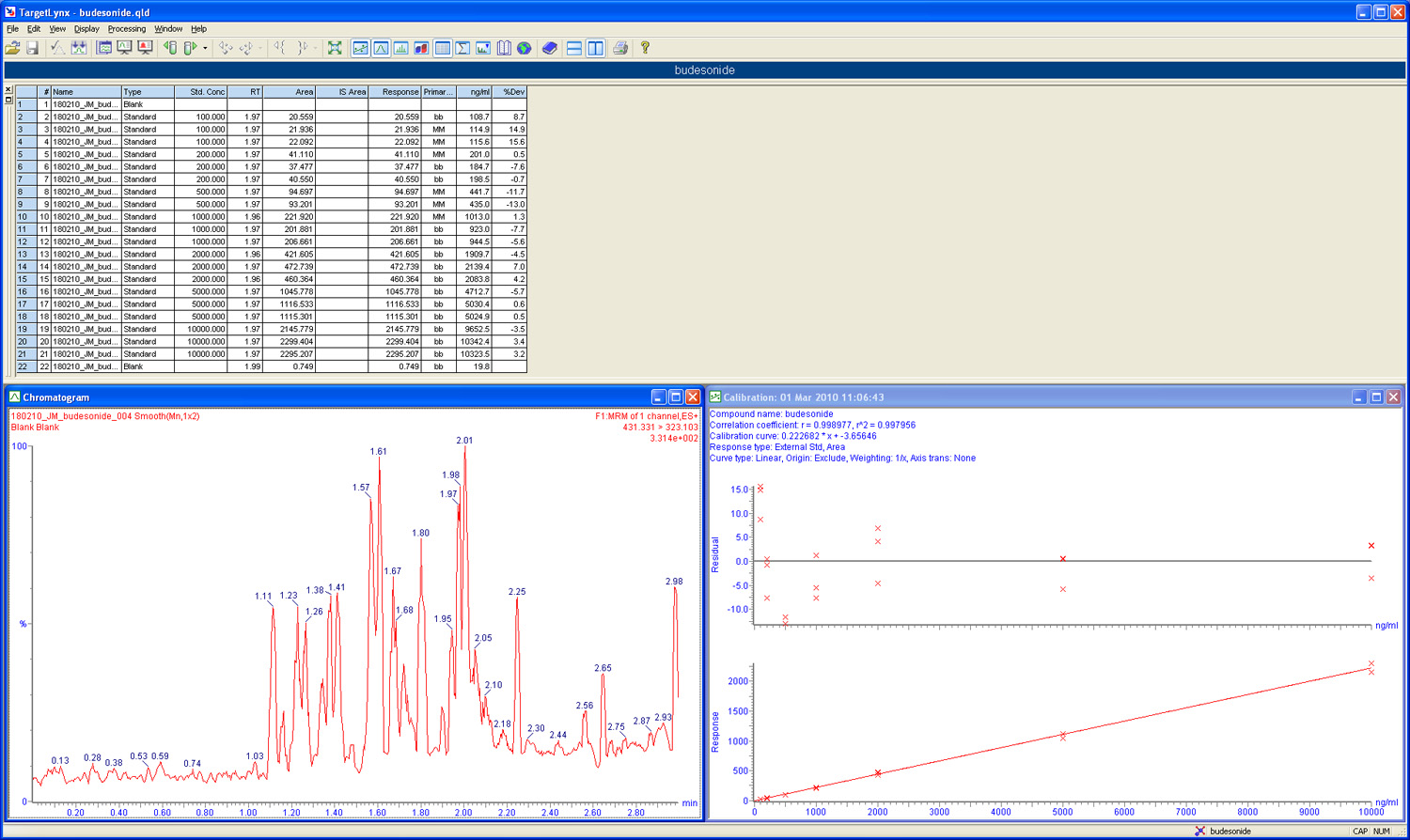Click the Std. Conc column header

point(201,92)
